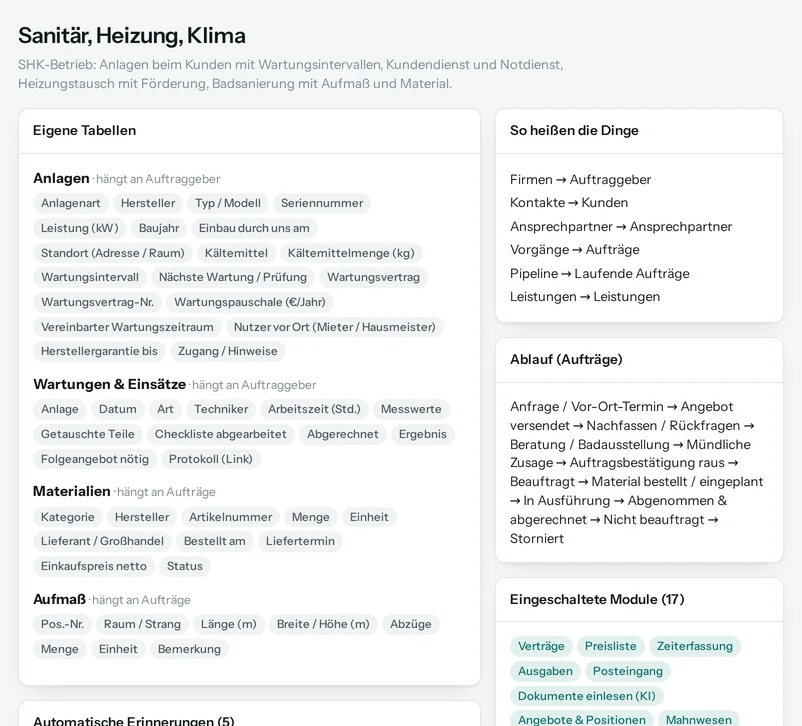The height and width of the screenshot is (726, 802).
Task: Click the Bemerkung chip
Action: pyautogui.click(x=189, y=649)
